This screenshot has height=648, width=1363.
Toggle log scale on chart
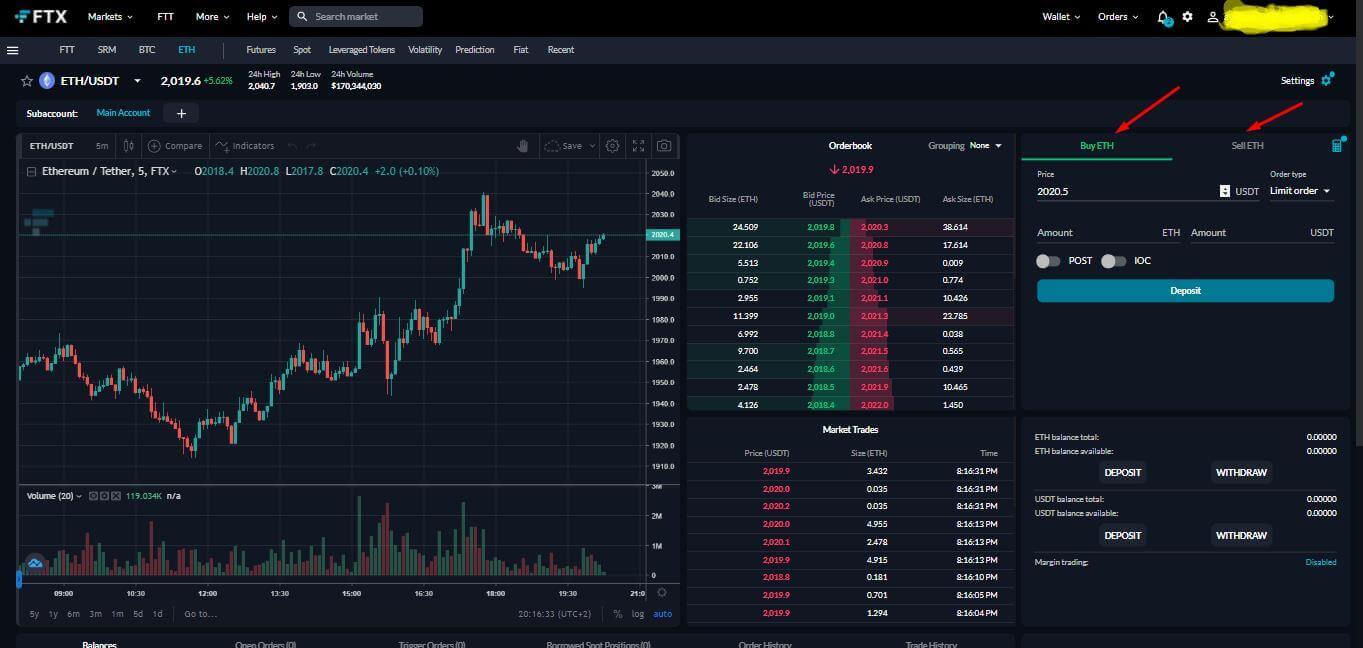click(x=638, y=614)
